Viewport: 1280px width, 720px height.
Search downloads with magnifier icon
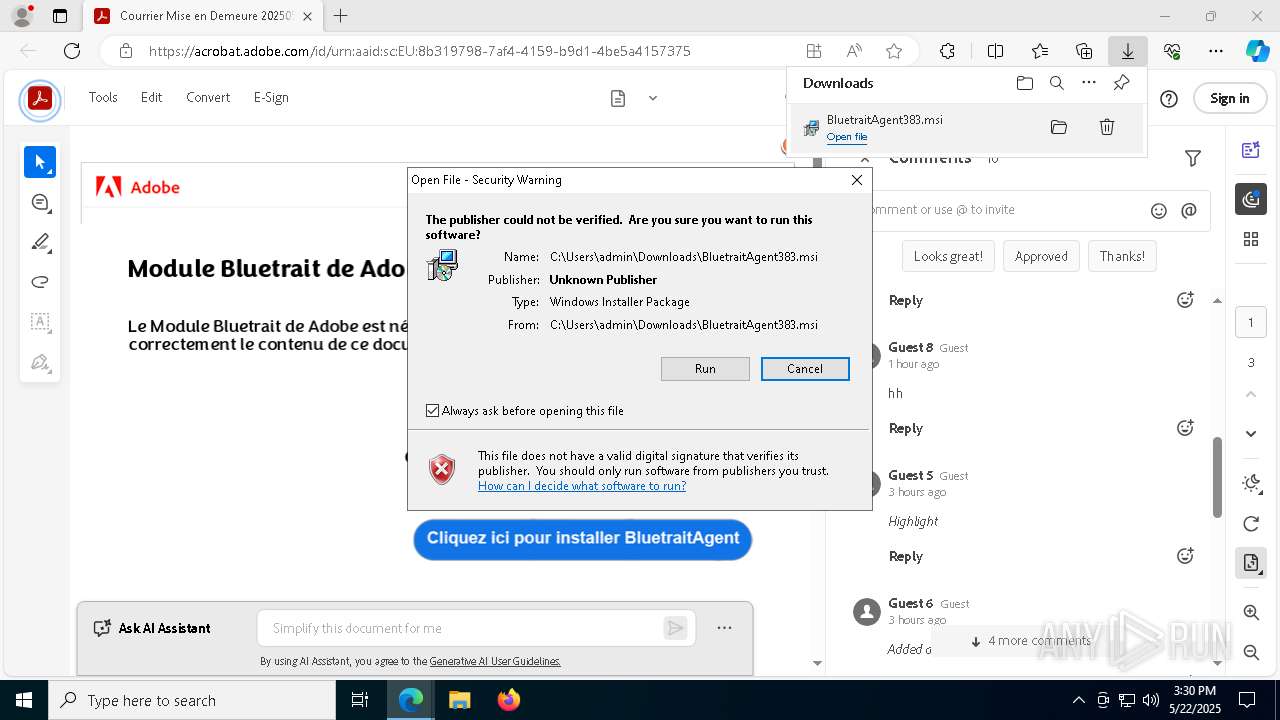point(1057,83)
